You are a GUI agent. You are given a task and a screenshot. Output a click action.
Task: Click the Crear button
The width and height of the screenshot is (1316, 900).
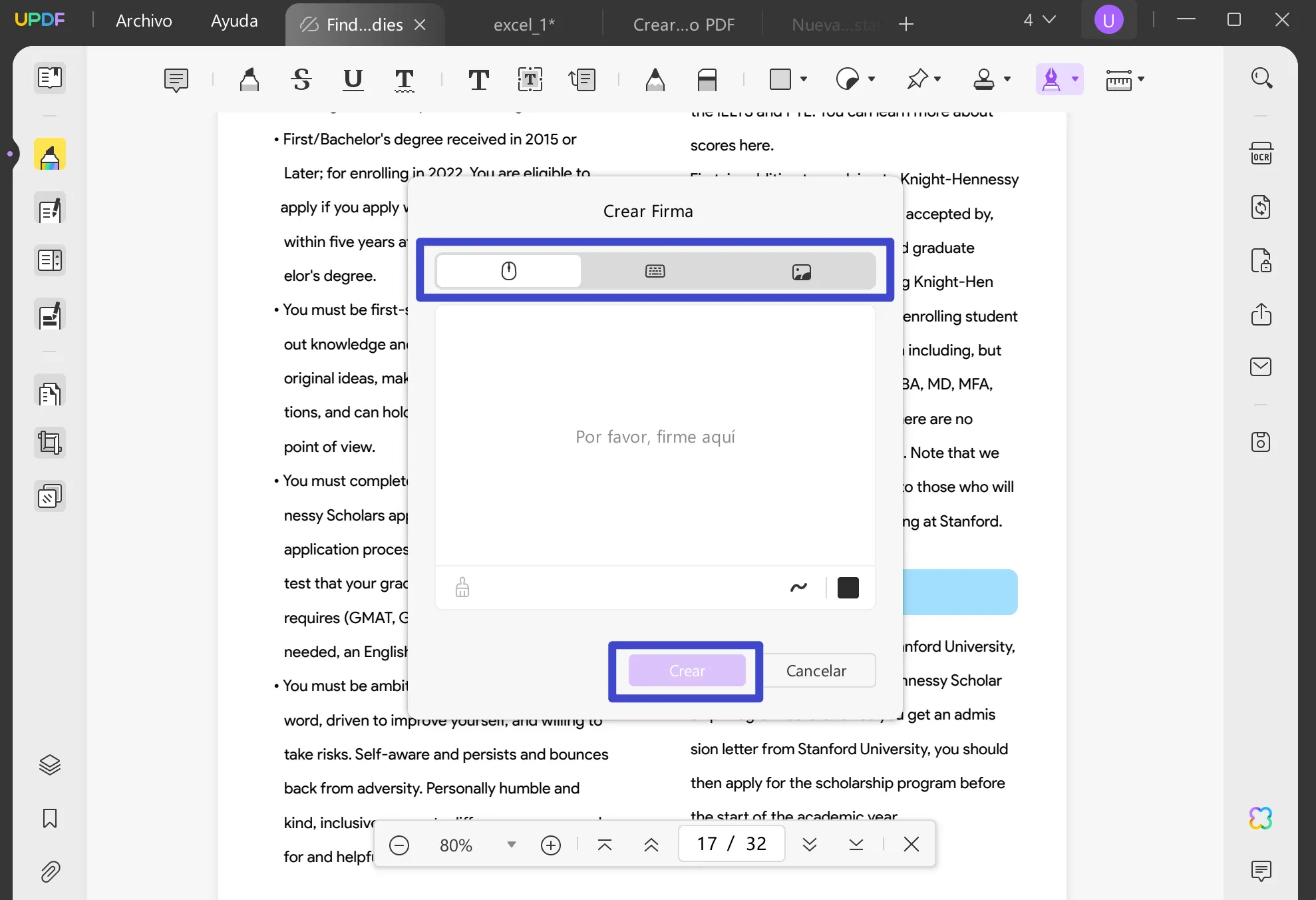pos(687,670)
